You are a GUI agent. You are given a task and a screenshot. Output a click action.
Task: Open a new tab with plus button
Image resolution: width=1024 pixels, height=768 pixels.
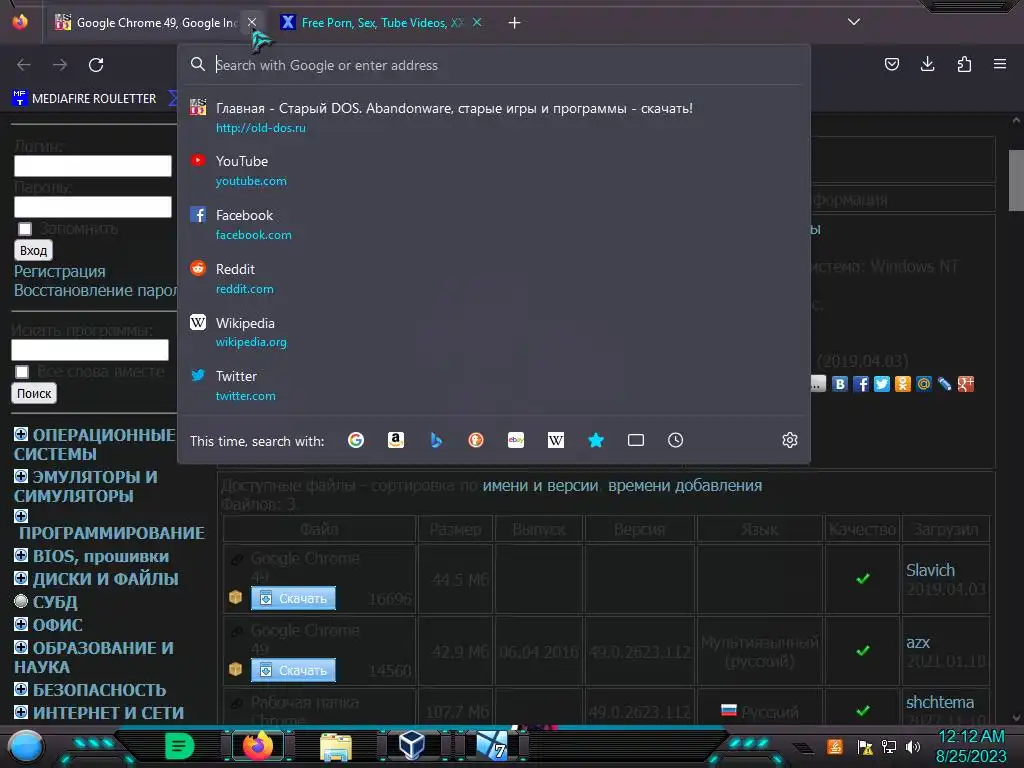pos(515,23)
